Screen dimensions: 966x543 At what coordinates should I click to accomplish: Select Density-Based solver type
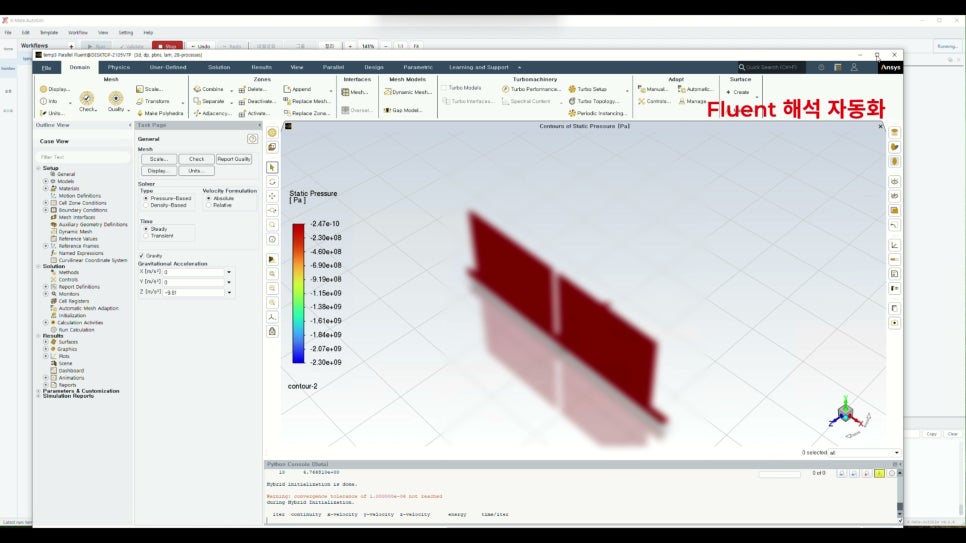pyautogui.click(x=146, y=205)
